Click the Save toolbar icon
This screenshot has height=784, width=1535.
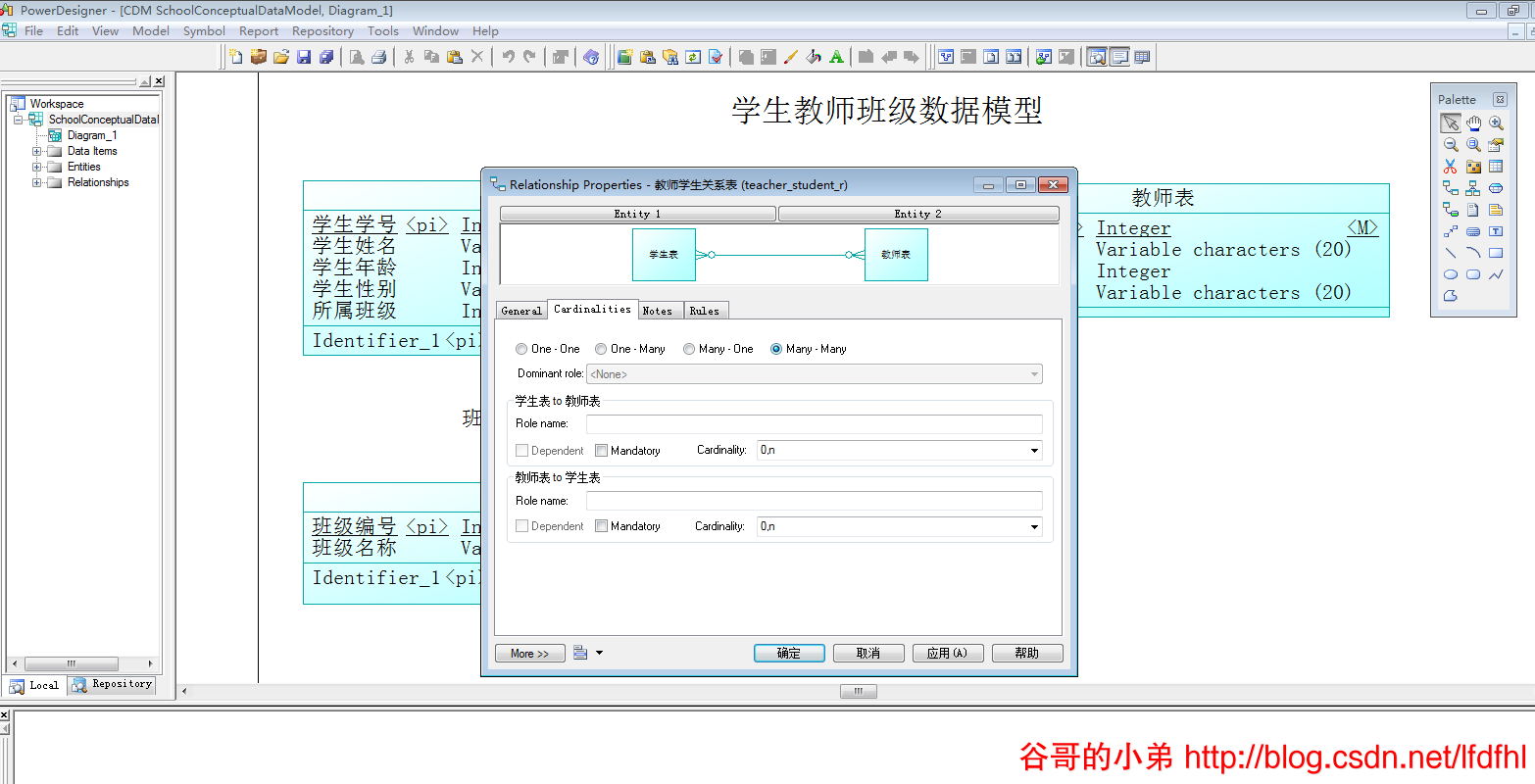point(304,57)
